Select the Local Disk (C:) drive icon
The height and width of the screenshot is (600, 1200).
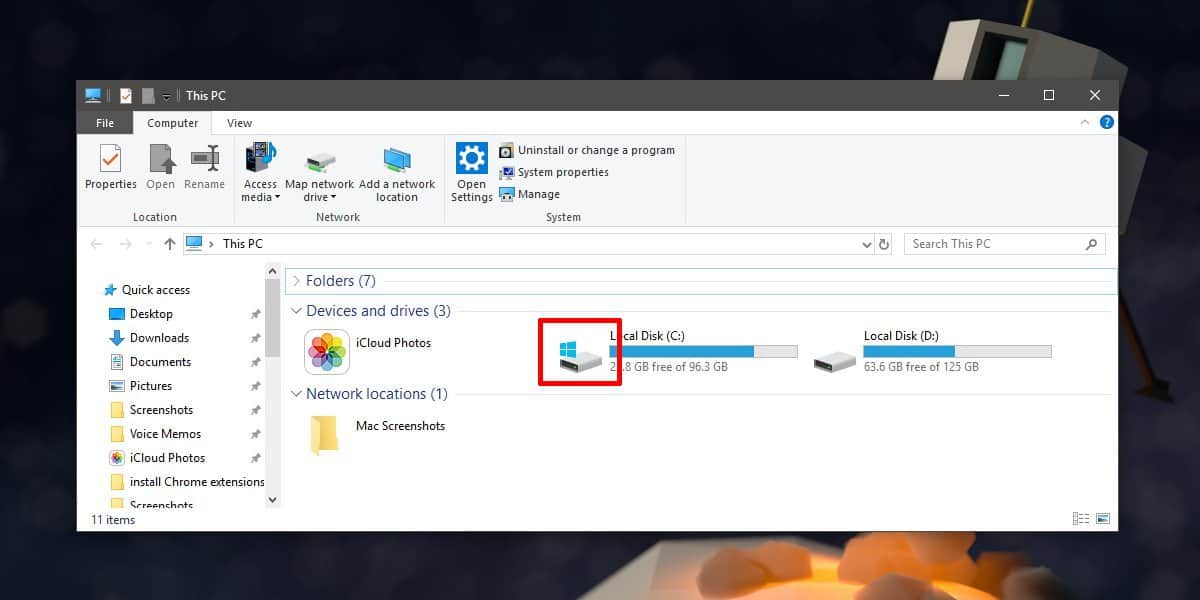(x=581, y=355)
